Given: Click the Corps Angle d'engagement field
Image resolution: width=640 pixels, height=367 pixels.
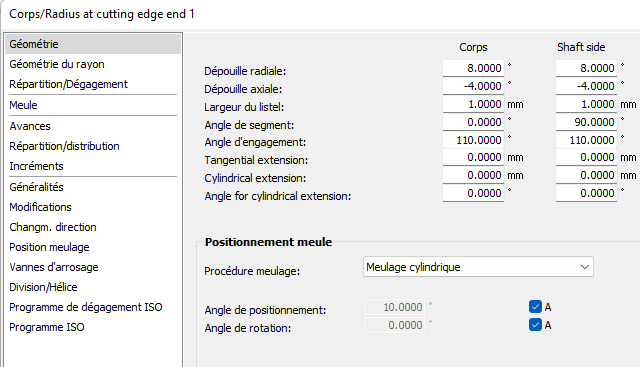Looking at the screenshot, I should (473, 140).
